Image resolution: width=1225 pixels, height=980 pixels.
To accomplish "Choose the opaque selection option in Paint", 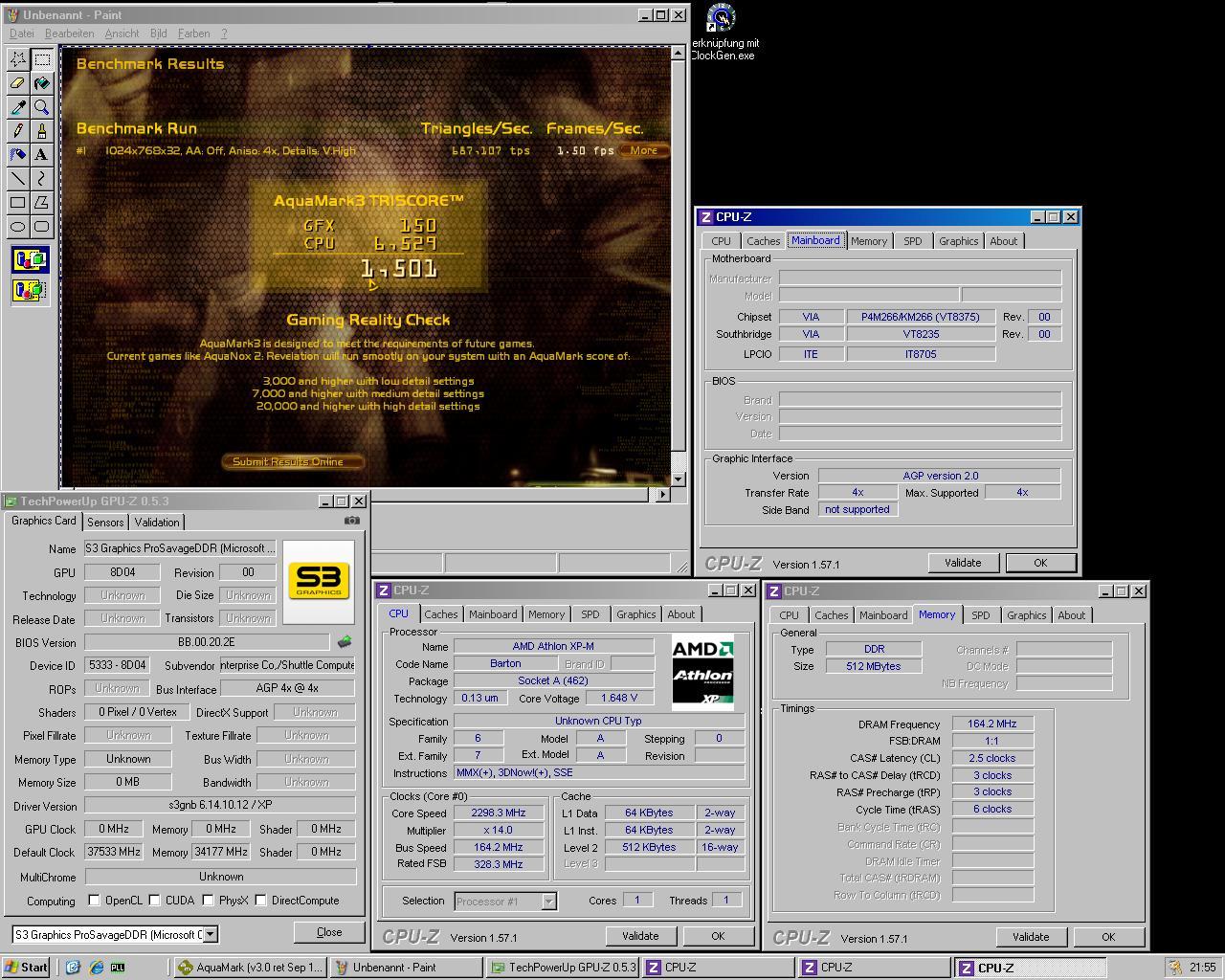I will [x=30, y=259].
